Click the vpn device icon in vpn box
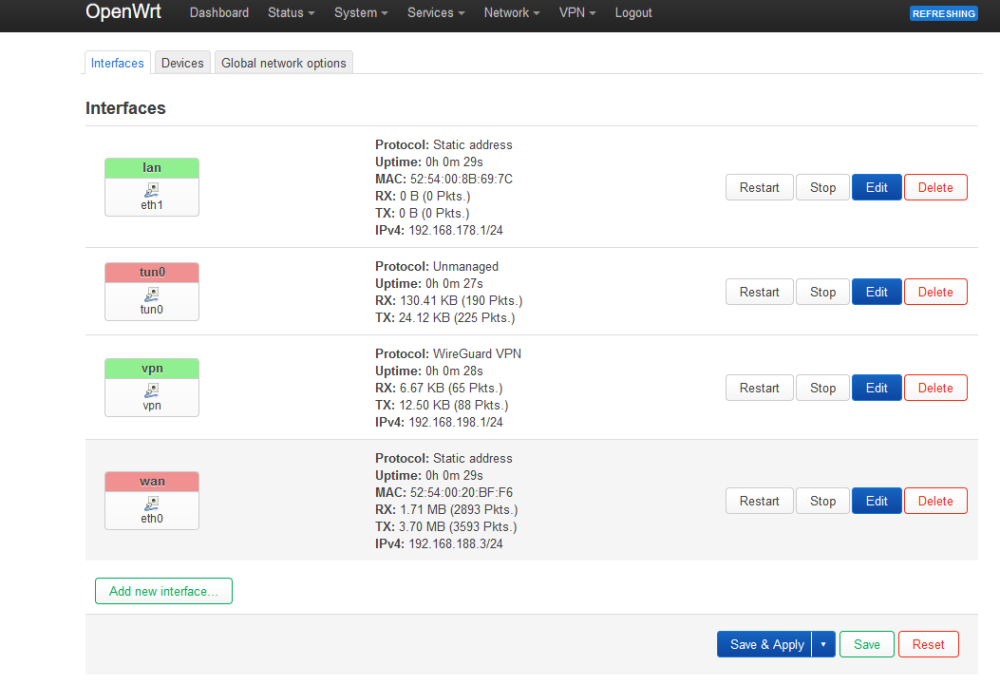This screenshot has width=1000, height=685. coord(152,391)
